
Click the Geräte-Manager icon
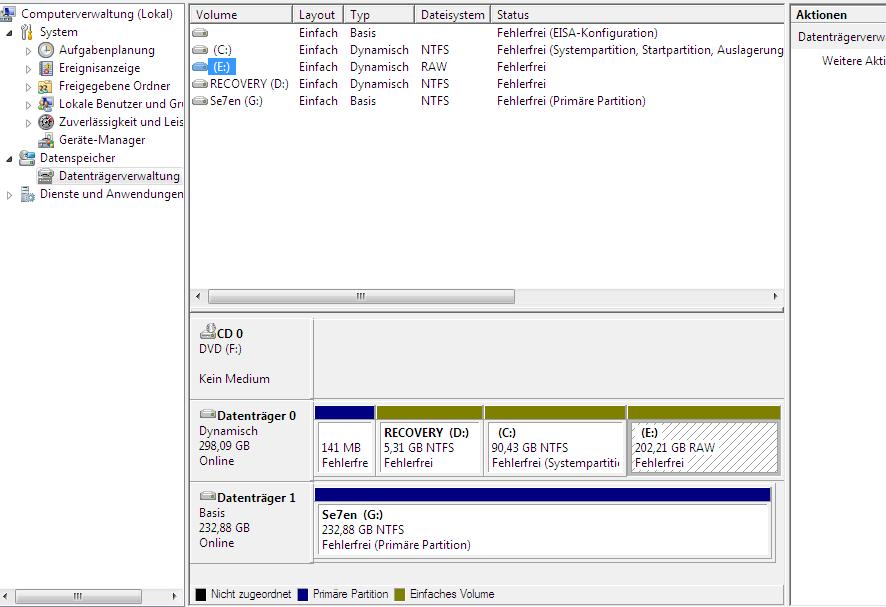point(46,140)
